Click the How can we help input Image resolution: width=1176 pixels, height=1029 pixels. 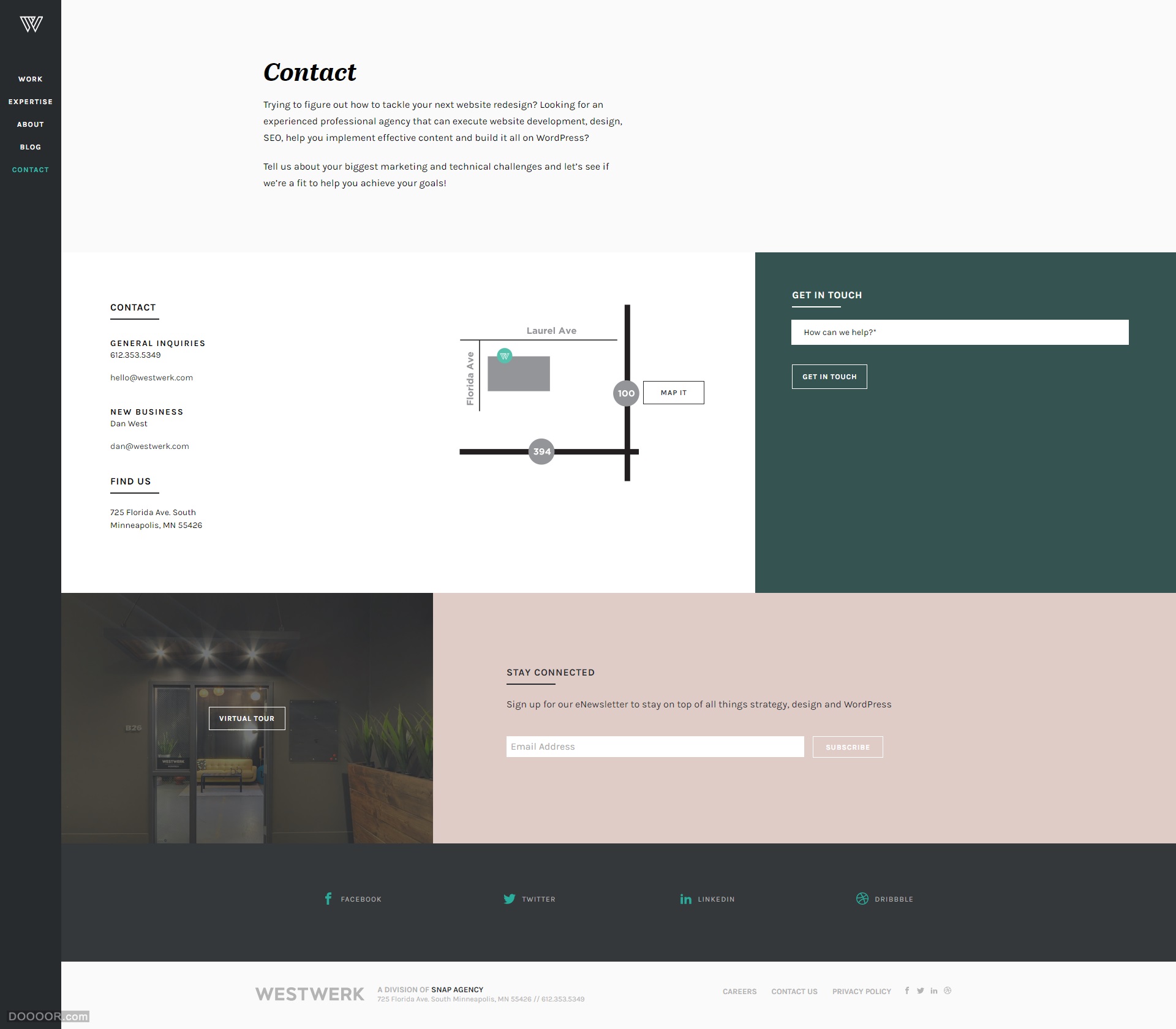pyautogui.click(x=960, y=332)
